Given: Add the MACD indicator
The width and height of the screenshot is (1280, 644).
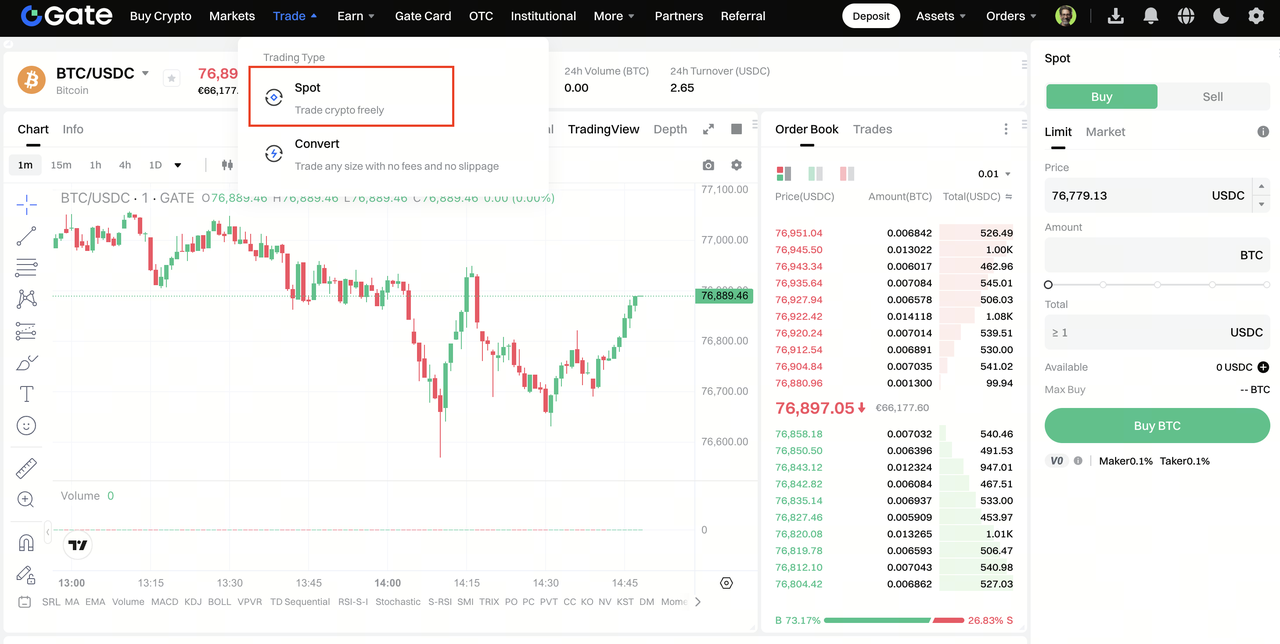Looking at the screenshot, I should [x=165, y=602].
